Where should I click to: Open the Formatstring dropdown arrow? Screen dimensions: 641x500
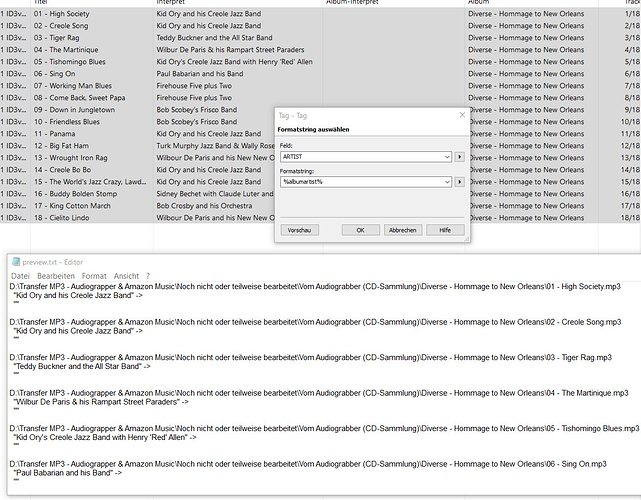tap(447, 182)
